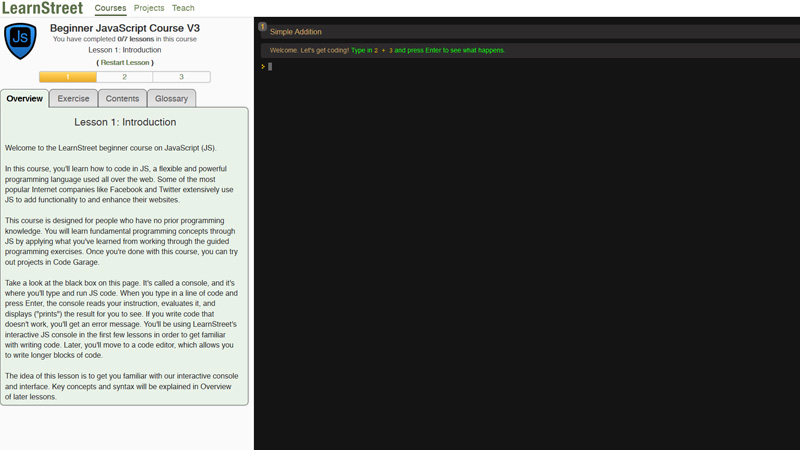Image resolution: width=800 pixels, height=450 pixels.
Task: Open the Courses menu
Action: tap(110, 8)
